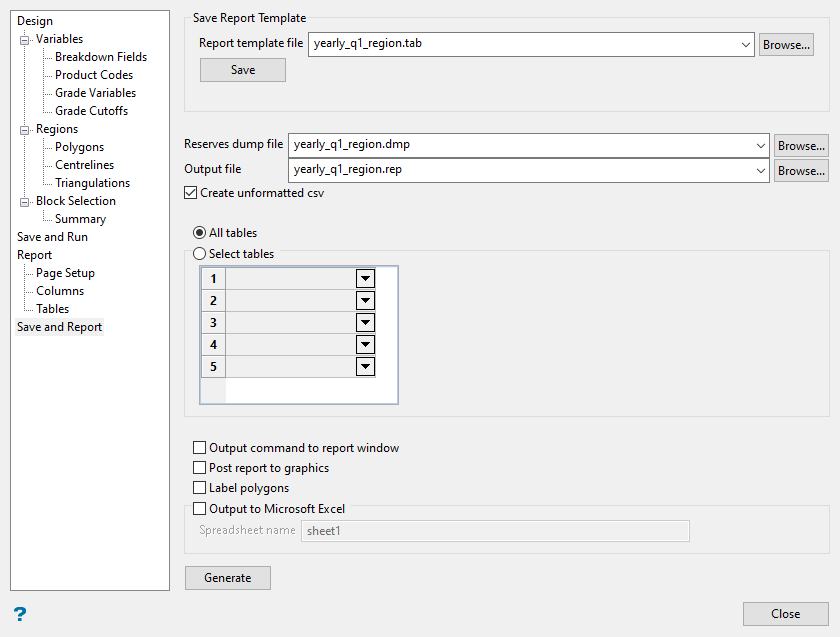Open the Reserves dump file dropdown
Viewport: 840px width, 637px height.
coord(760,145)
